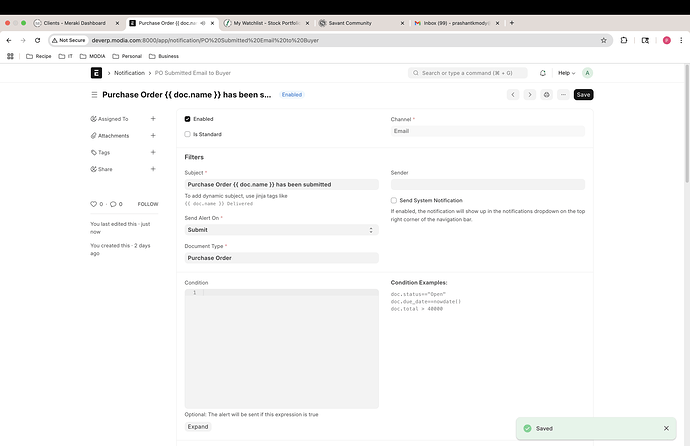690x446 pixels.
Task: Uncheck the Enabled checkbox
Action: (187, 119)
